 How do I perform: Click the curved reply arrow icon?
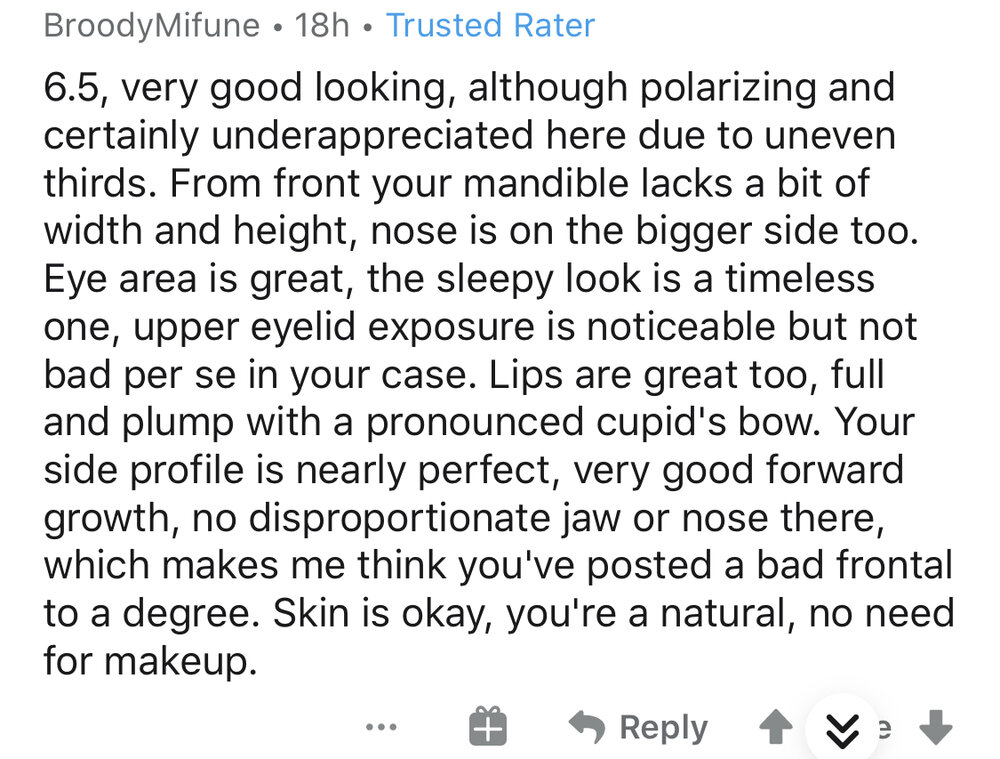(x=587, y=728)
